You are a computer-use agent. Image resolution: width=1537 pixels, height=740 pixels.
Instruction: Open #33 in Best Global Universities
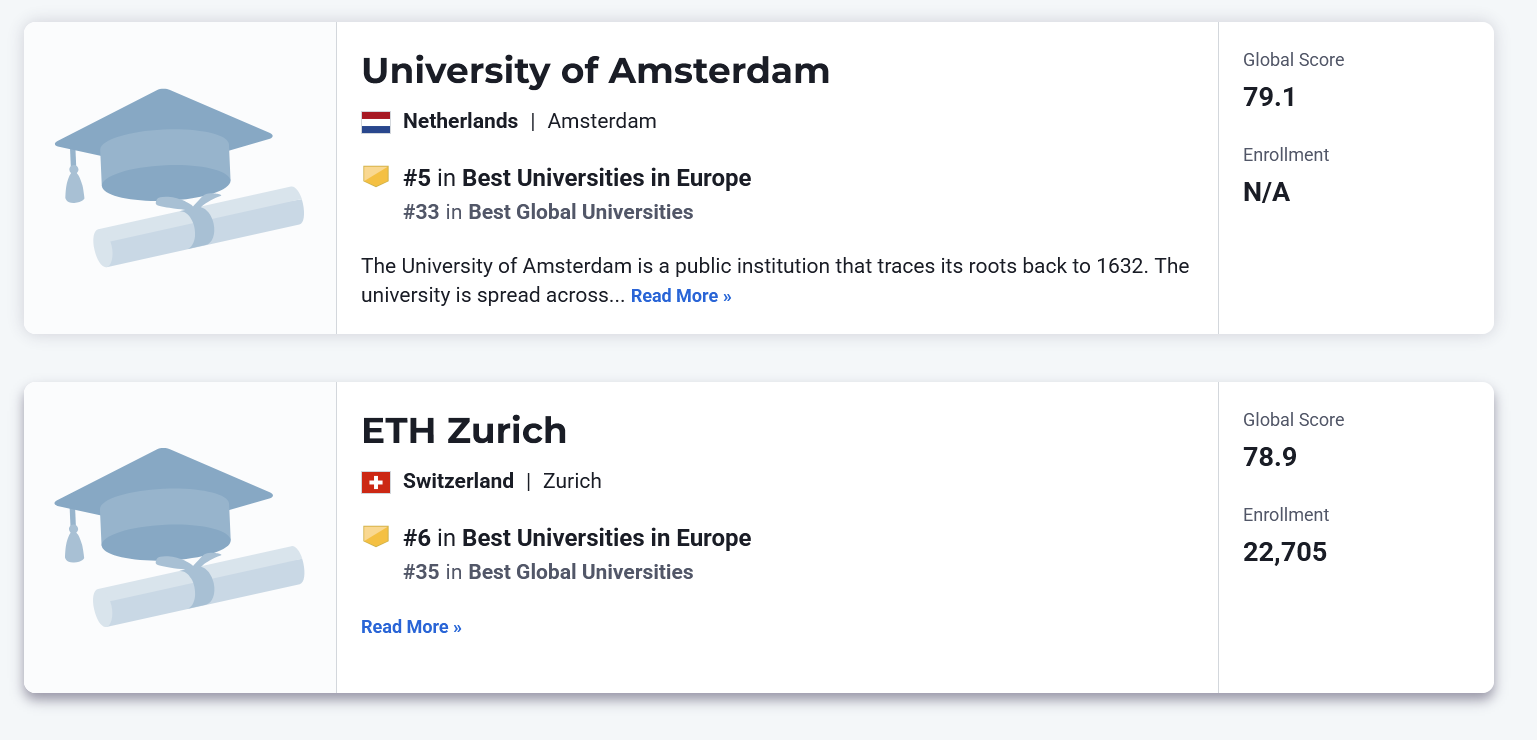tap(548, 212)
